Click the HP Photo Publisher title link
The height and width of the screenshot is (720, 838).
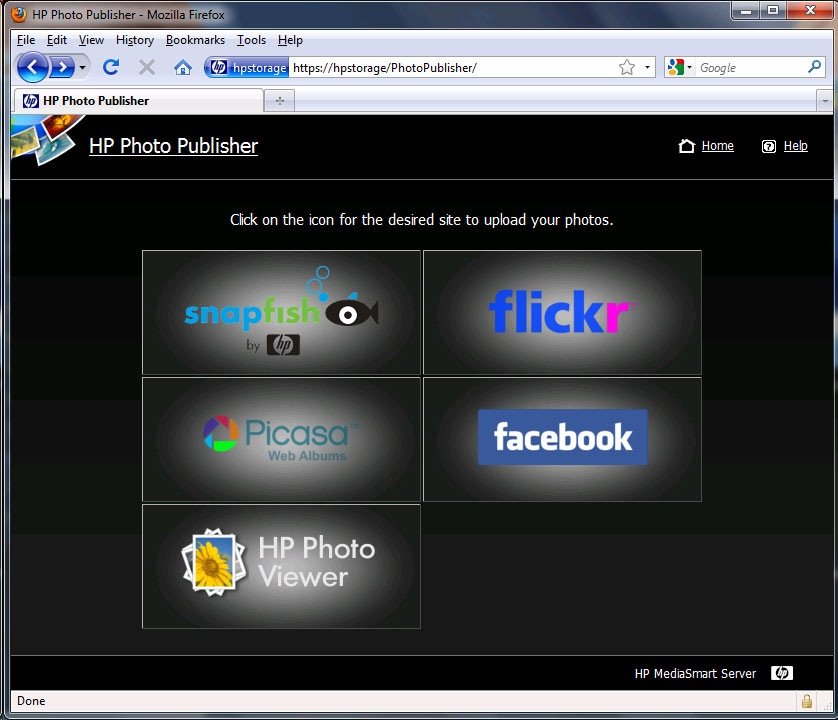[173, 146]
